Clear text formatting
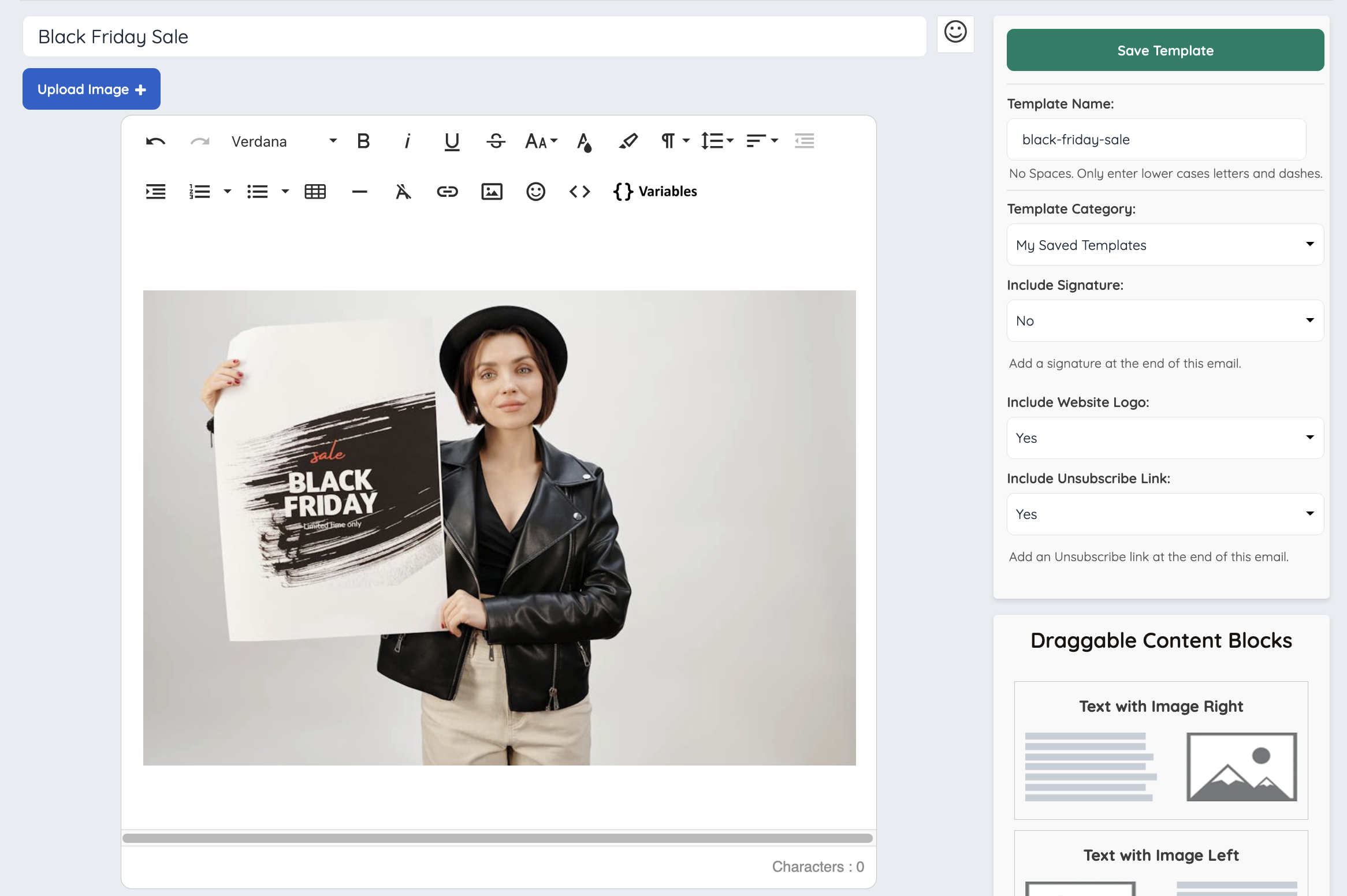1347x896 pixels. pos(403,192)
